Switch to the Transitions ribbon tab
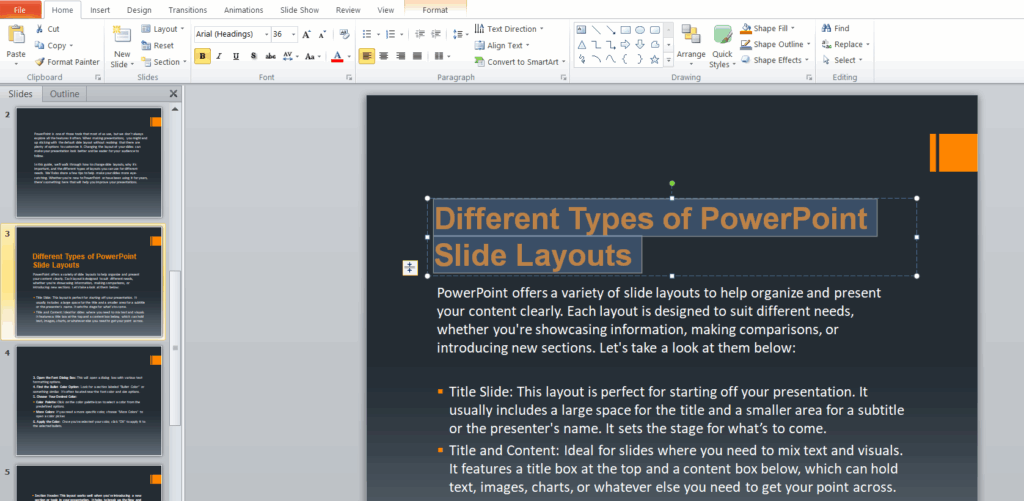 (187, 9)
